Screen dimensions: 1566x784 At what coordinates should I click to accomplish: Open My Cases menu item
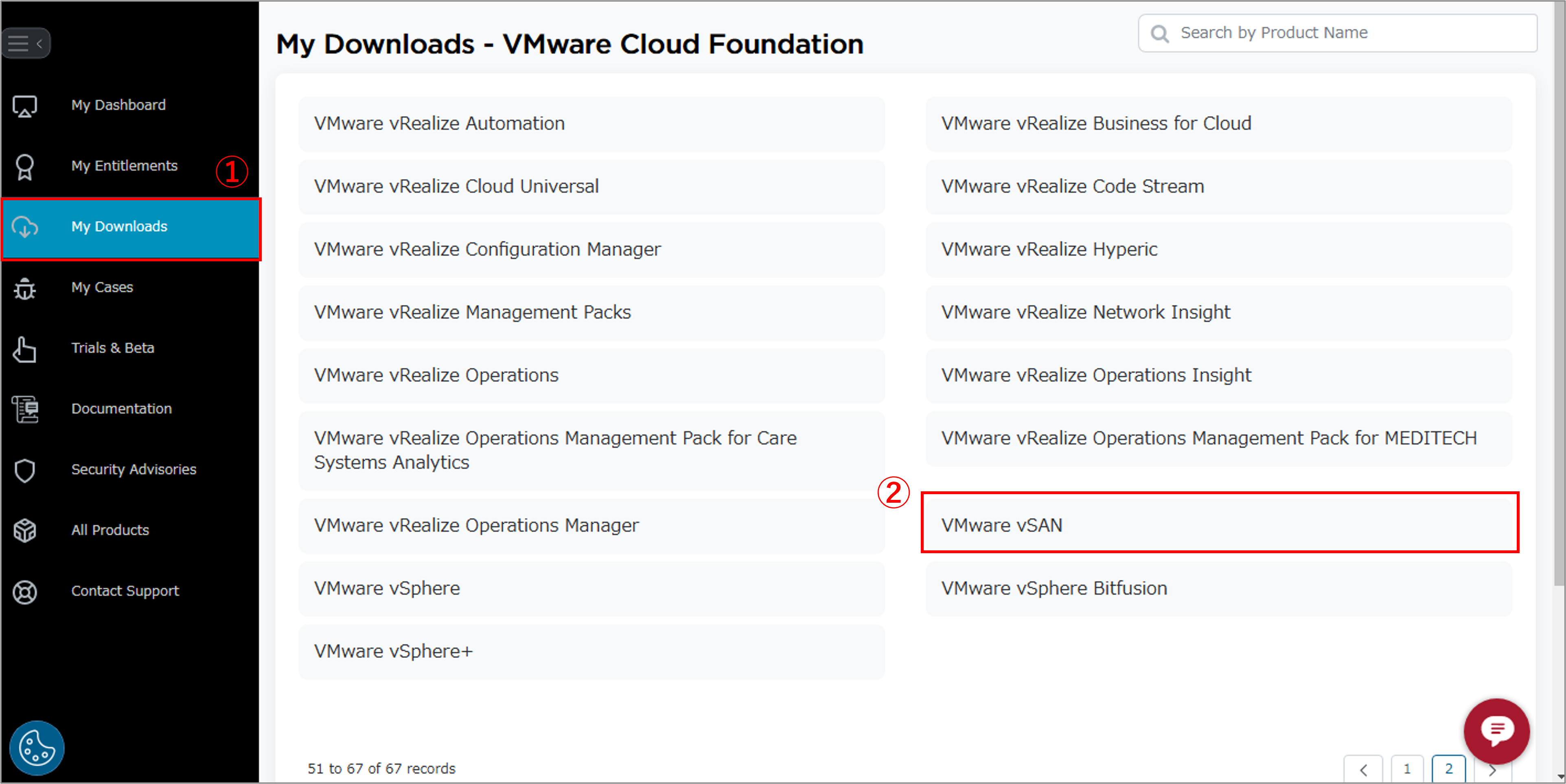[130, 287]
